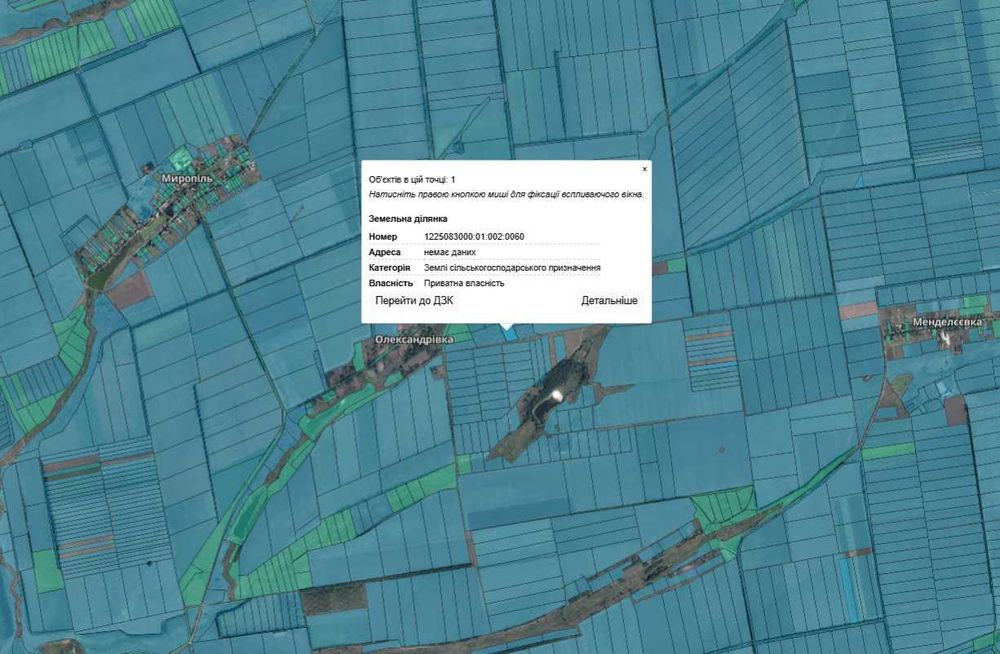
Task: Close the parcel info popup
Action: 644,169
